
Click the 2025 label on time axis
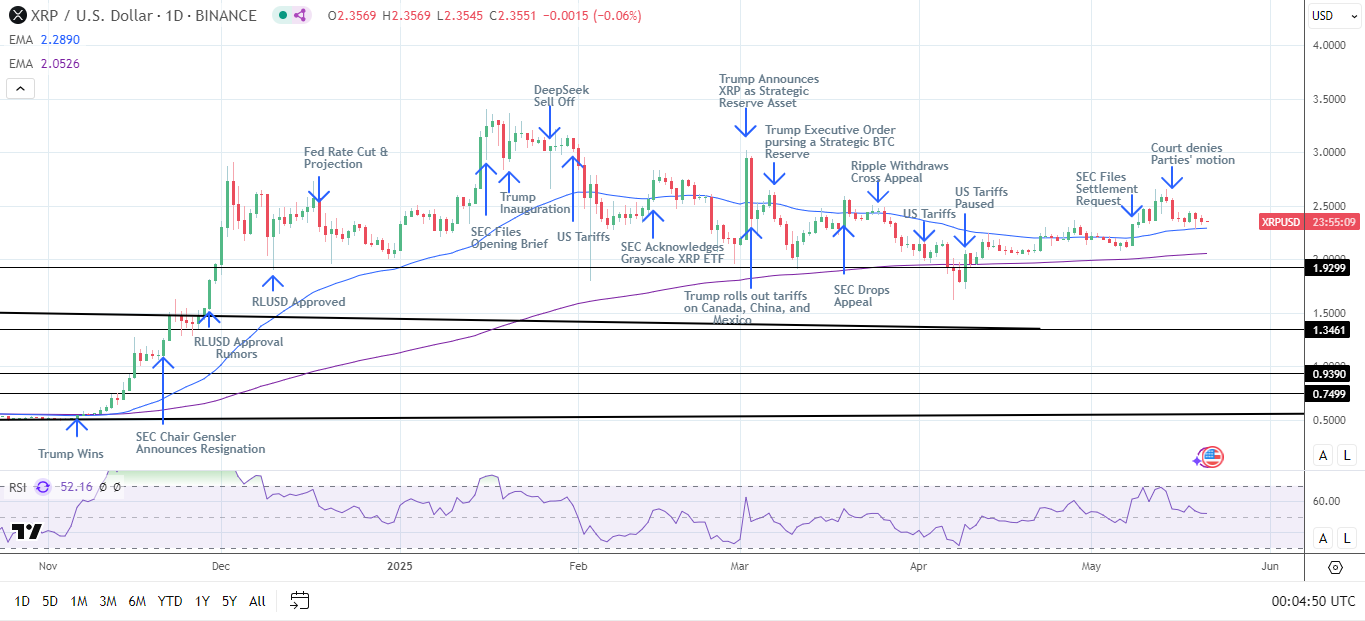tap(401, 566)
